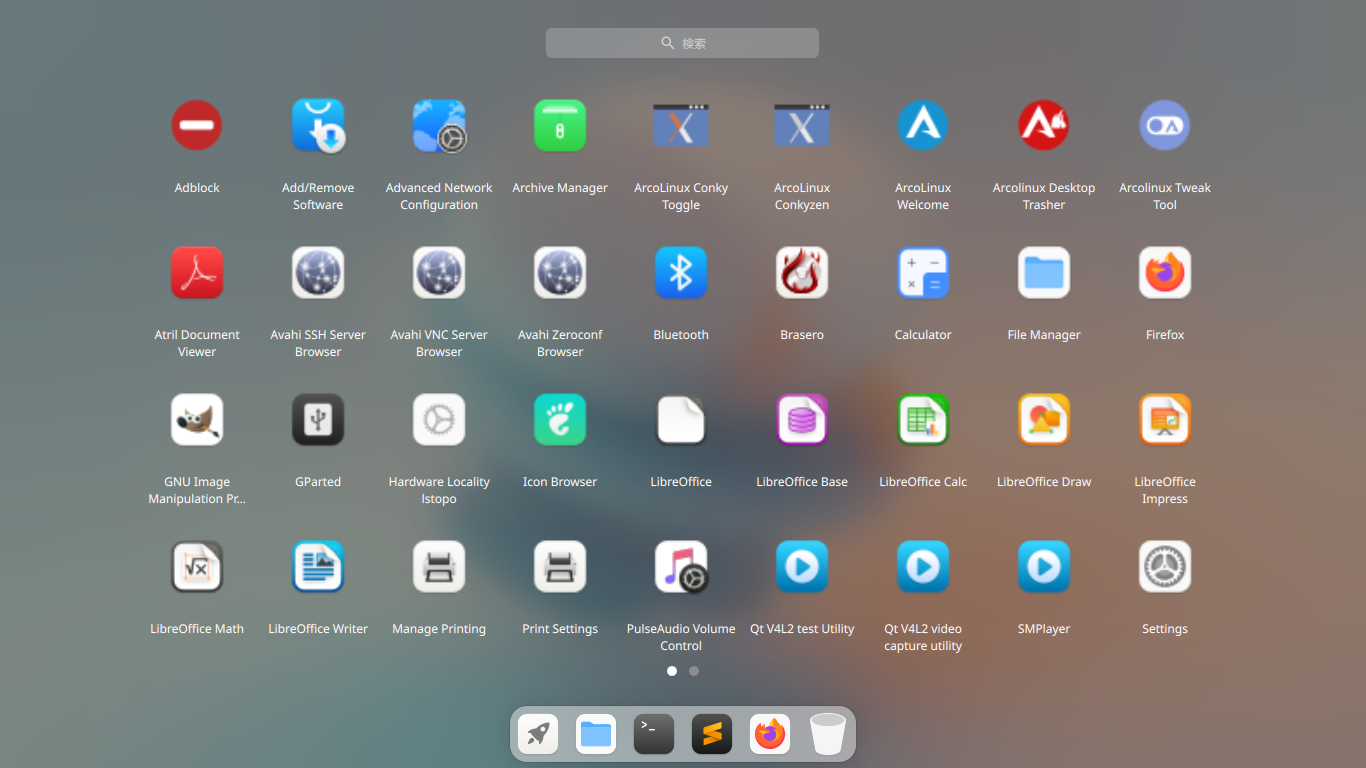The height and width of the screenshot is (768, 1366).
Task: Open Arcolinux Tweak Tool
Action: pyautogui.click(x=1165, y=125)
